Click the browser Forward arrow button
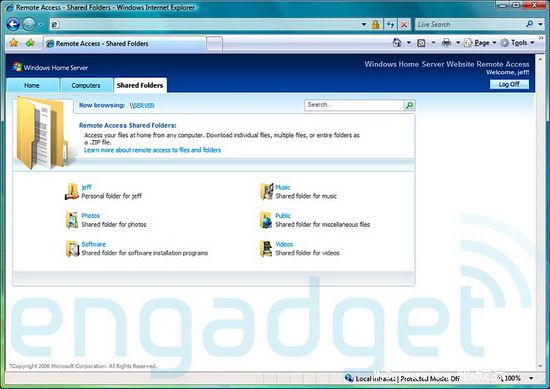This screenshot has width=550, height=389. pyautogui.click(x=29, y=24)
